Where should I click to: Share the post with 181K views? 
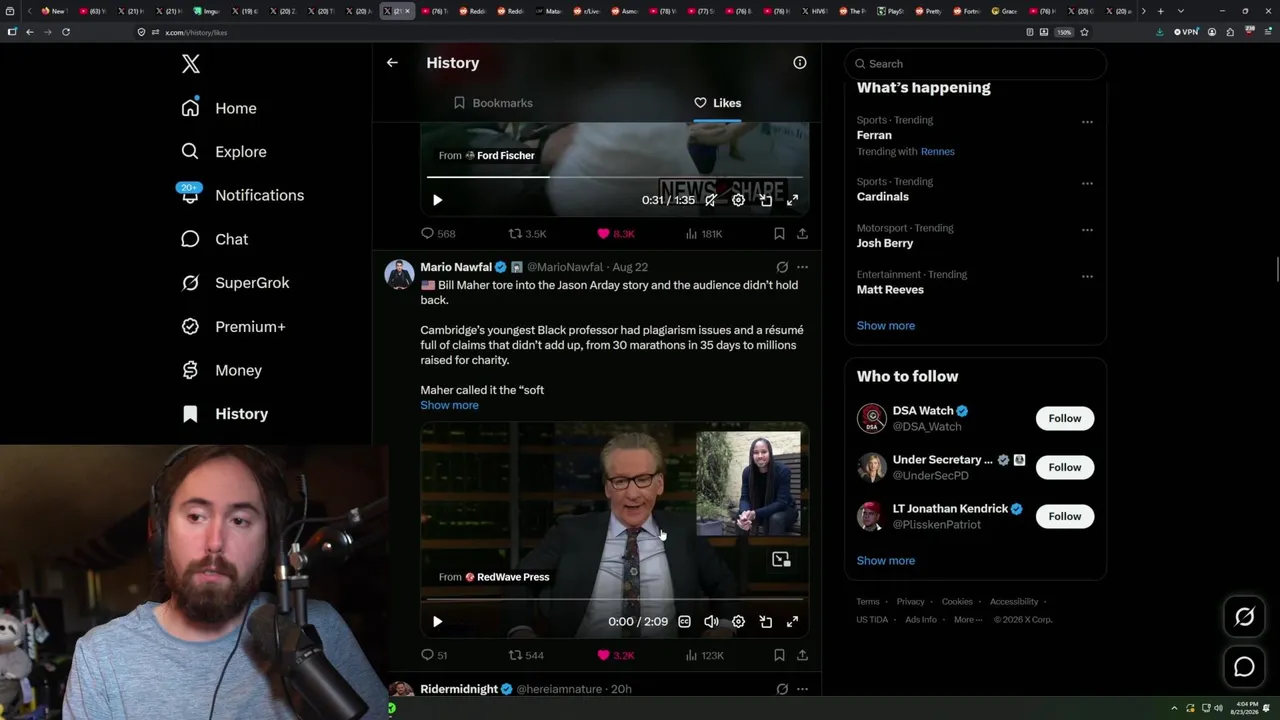802,234
